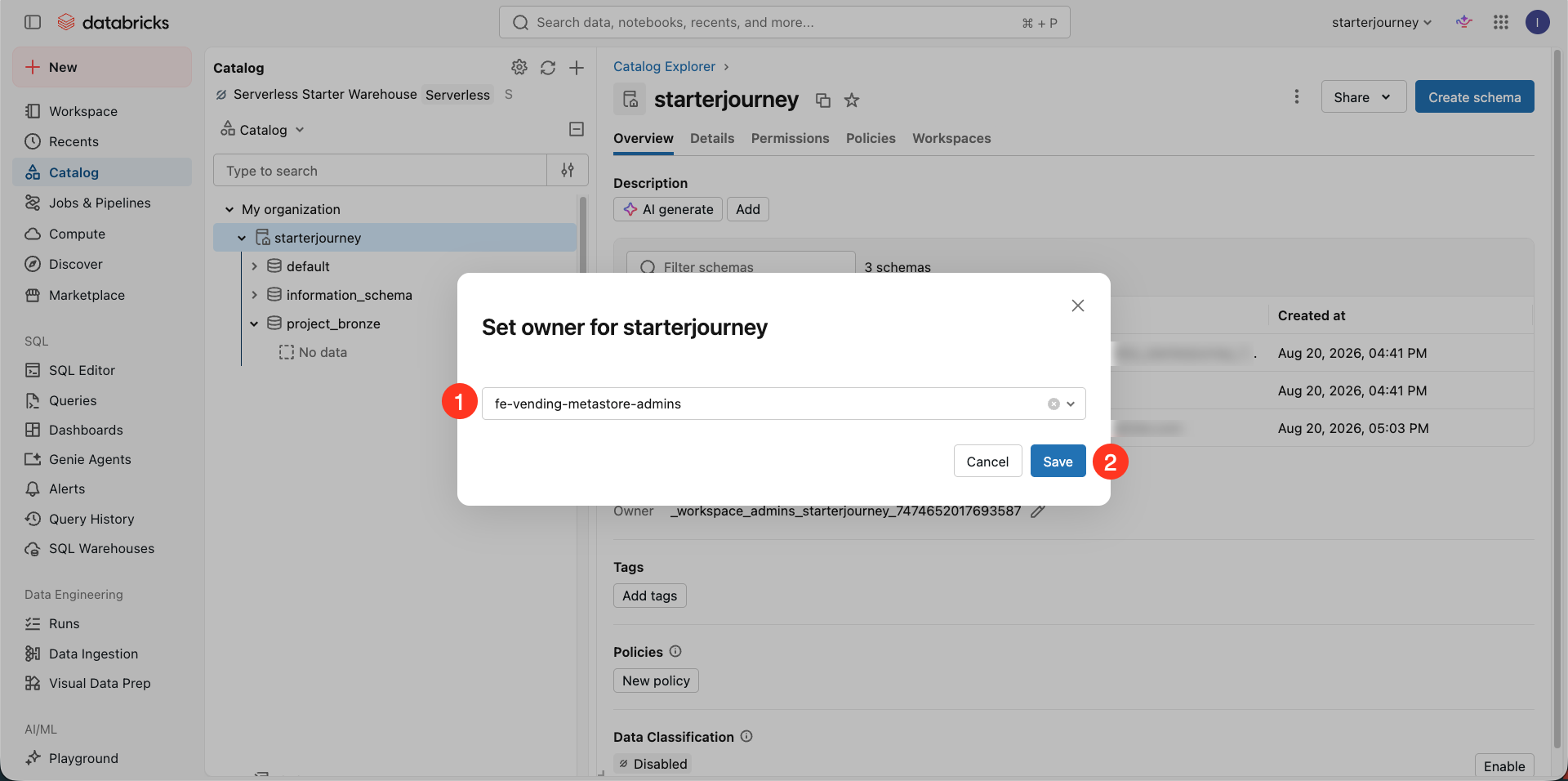Show Policies info tooltip icon
This screenshot has height=781, width=1568.
click(675, 651)
